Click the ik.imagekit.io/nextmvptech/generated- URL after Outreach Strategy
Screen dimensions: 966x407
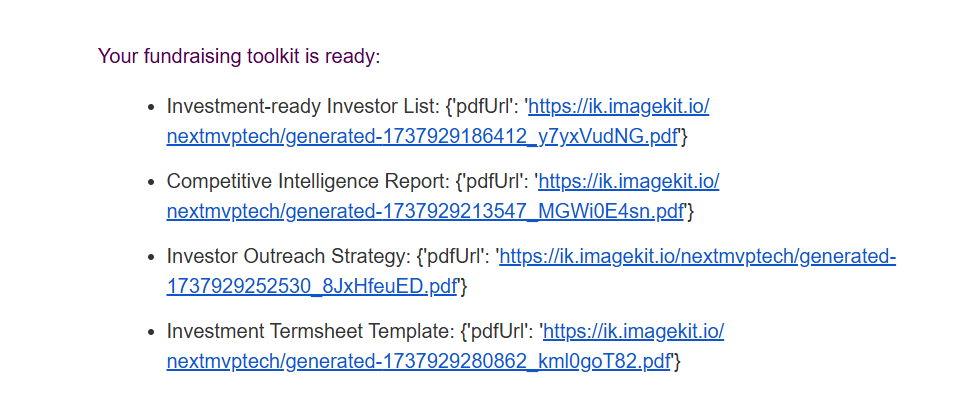pyautogui.click(x=697, y=257)
